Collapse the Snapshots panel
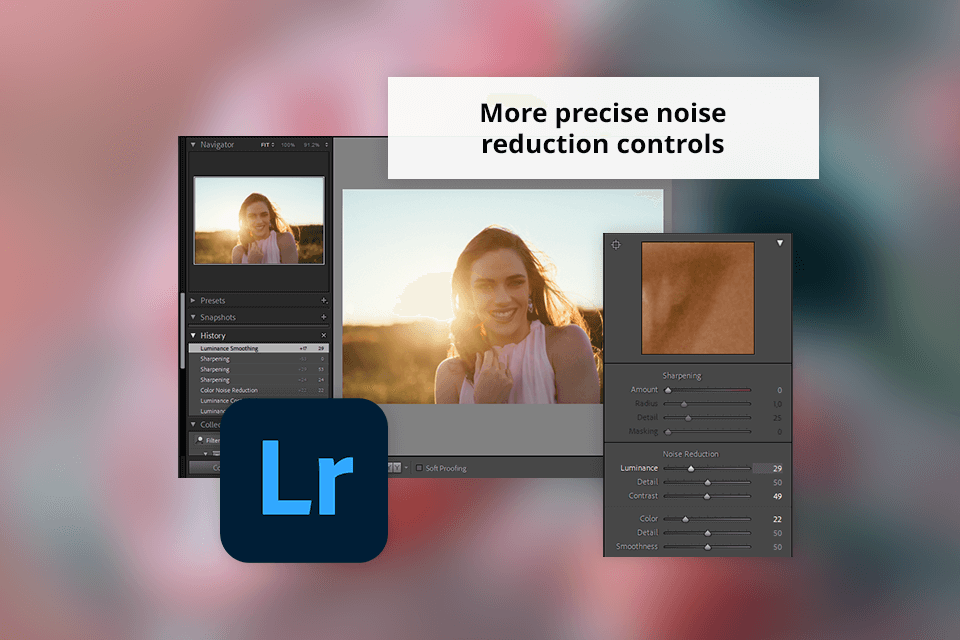 coord(193,317)
